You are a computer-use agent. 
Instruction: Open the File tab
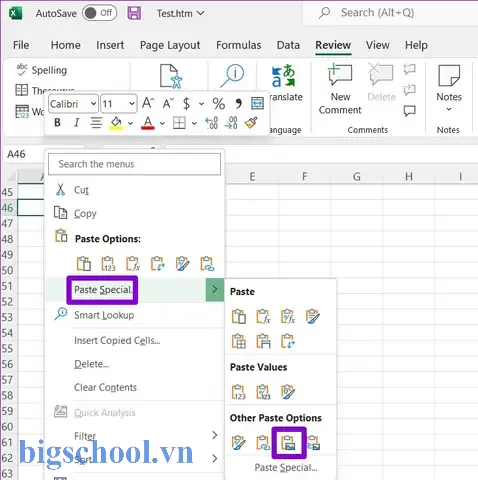21,45
